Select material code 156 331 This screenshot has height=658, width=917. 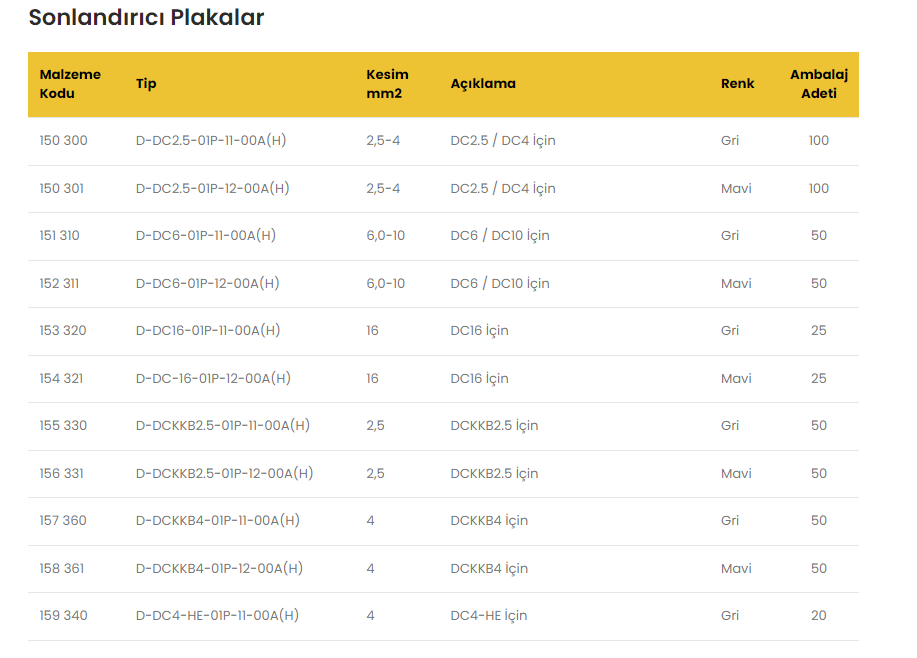pyautogui.click(x=62, y=474)
